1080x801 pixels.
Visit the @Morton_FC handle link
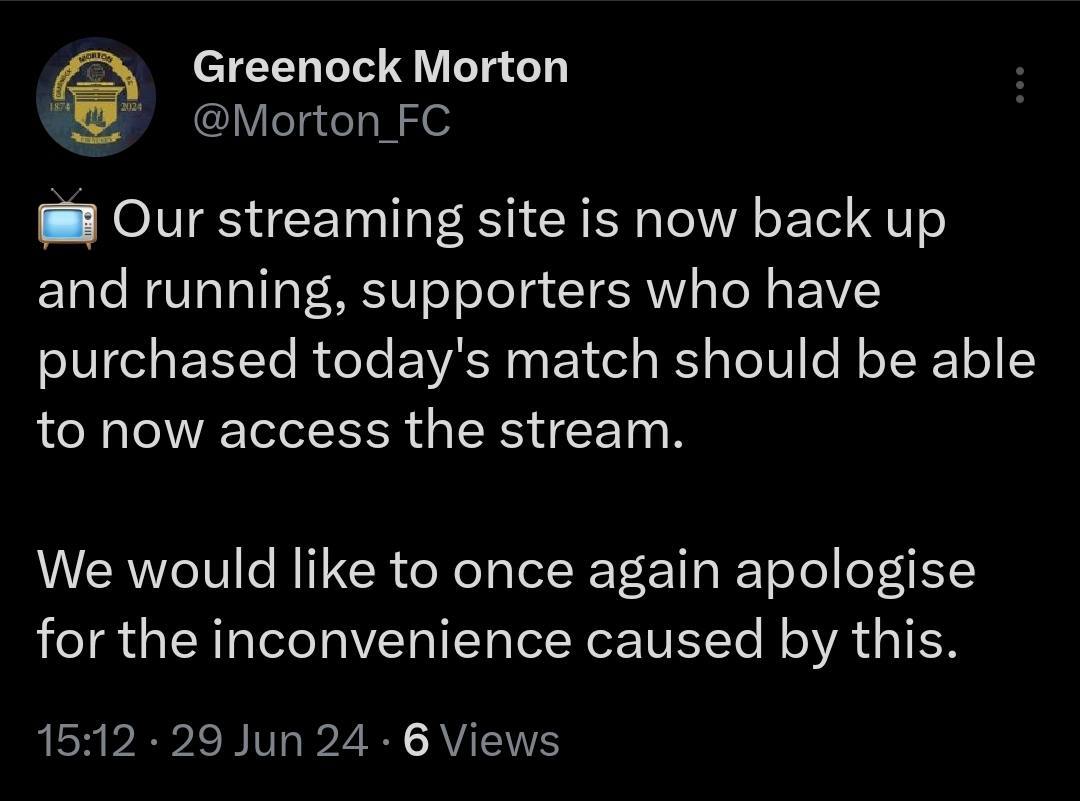[321, 122]
